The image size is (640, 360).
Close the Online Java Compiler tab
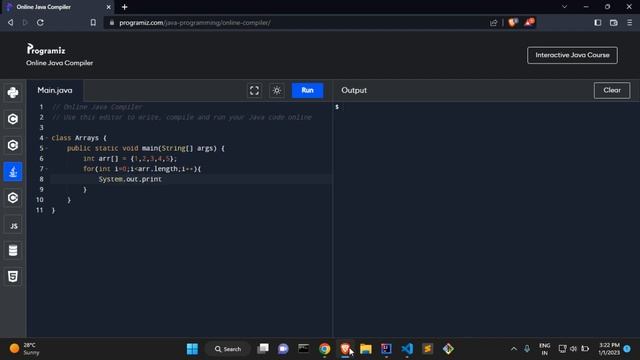click(x=109, y=7)
